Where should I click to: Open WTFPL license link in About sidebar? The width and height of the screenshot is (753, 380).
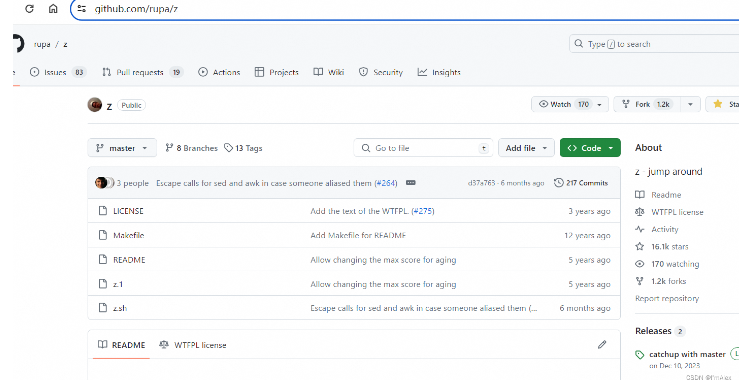coord(669,212)
